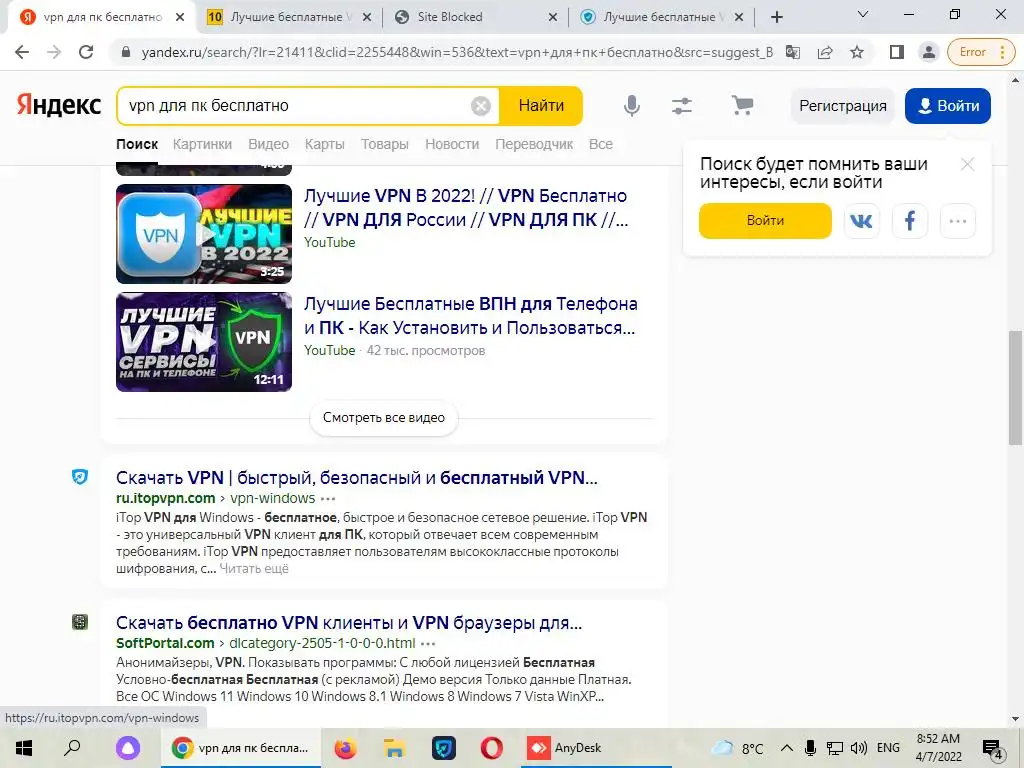This screenshot has width=1024, height=768.
Task: Play the 'Лучшие VPN сервисы' video thumbnail
Action: point(204,342)
